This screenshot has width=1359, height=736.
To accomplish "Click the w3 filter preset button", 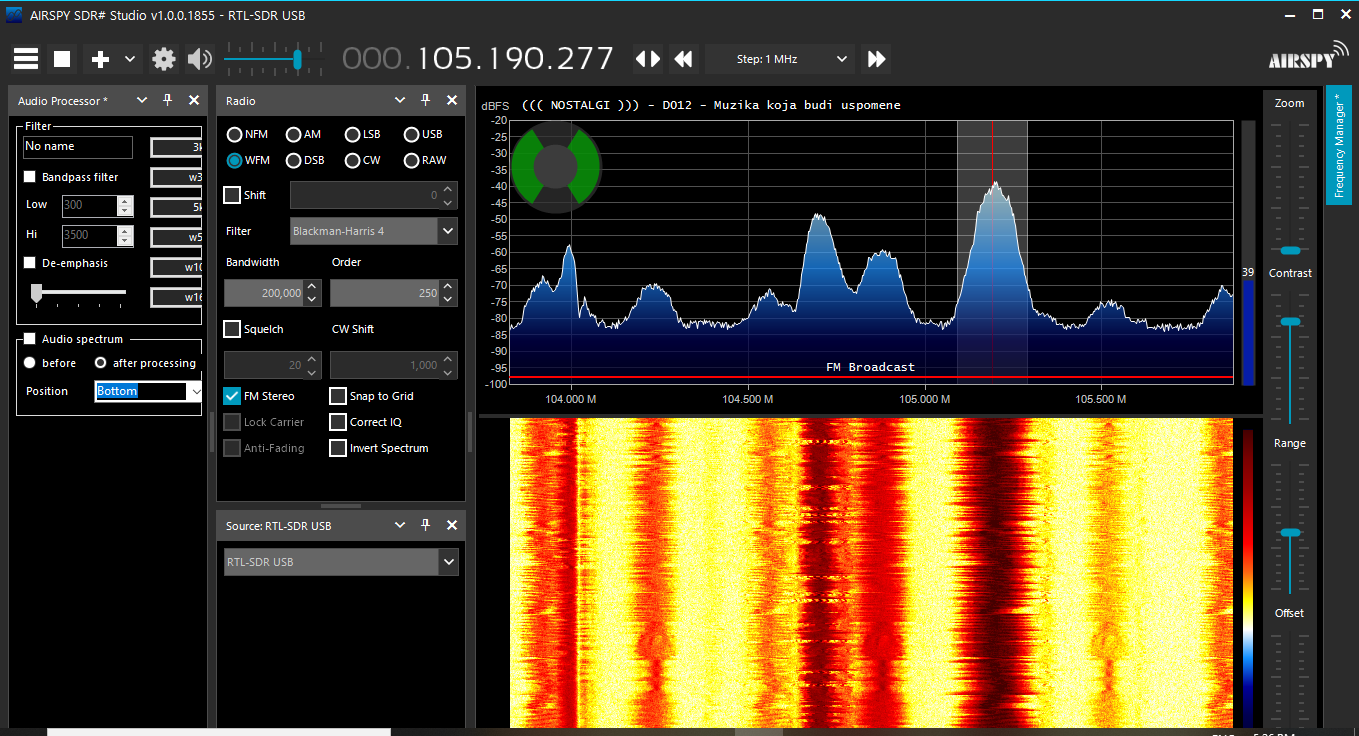I will (177, 178).
